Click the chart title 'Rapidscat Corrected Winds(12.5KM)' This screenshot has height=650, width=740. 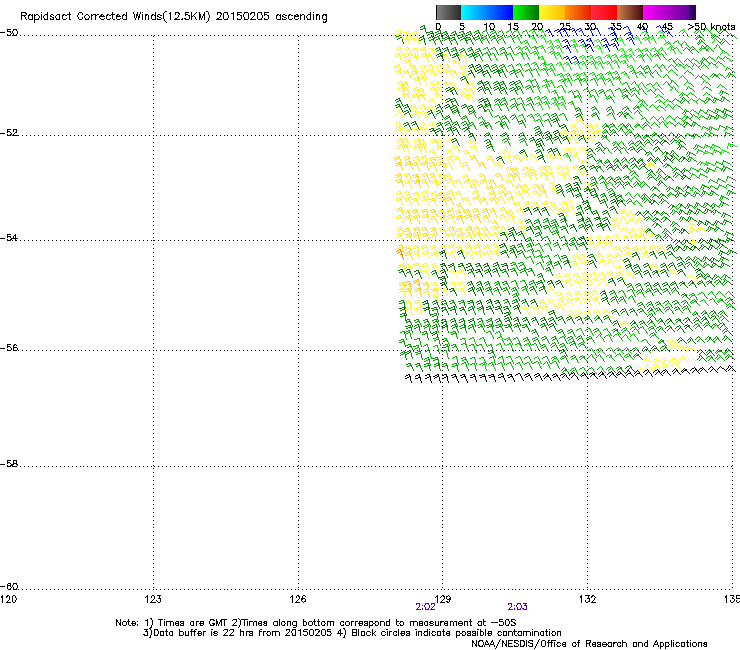[115, 17]
